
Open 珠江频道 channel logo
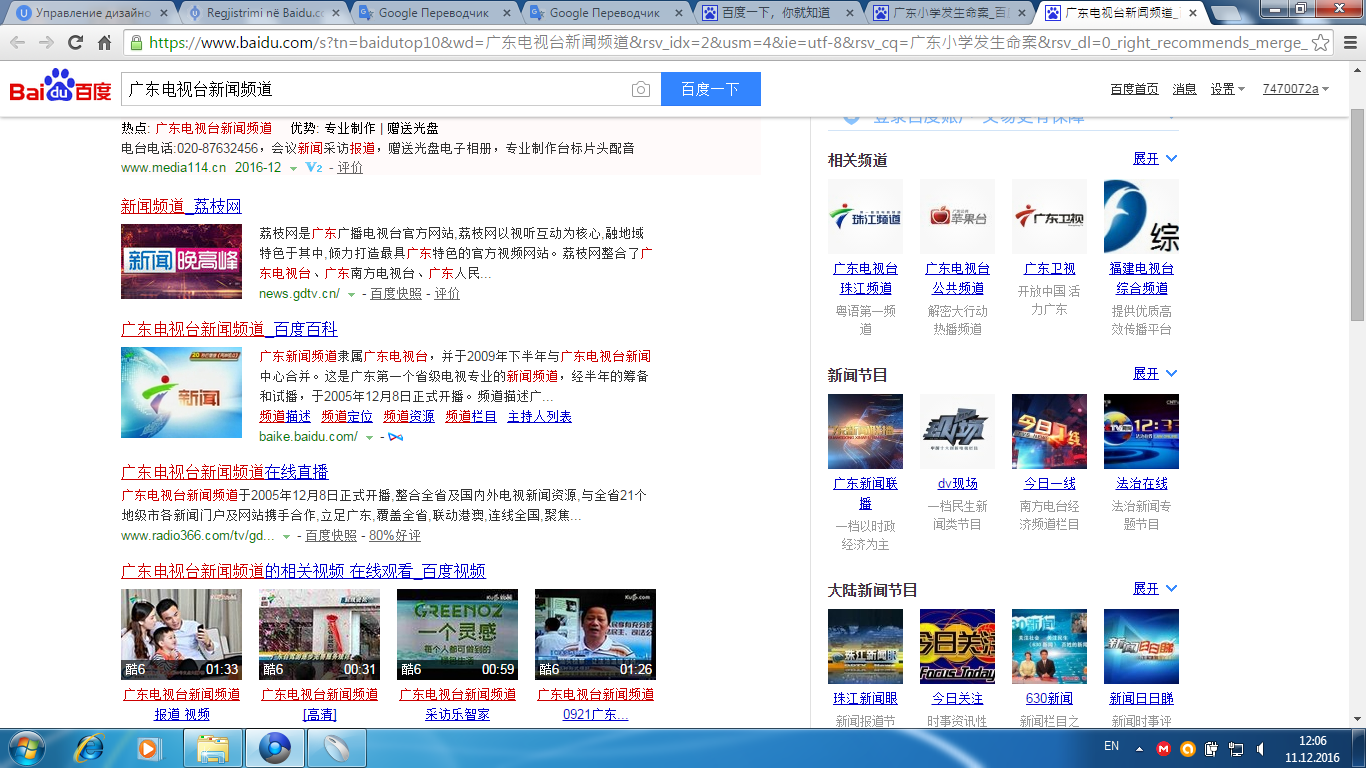(865, 216)
